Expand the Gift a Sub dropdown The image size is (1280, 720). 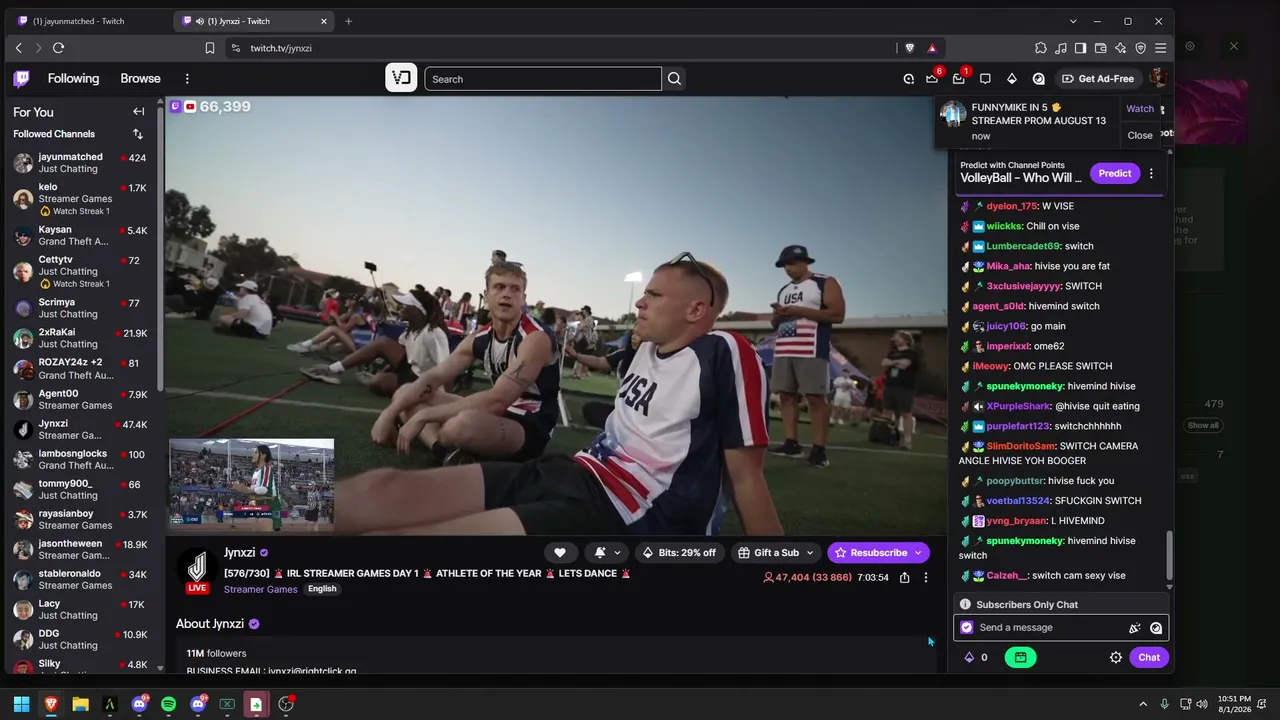point(776,553)
